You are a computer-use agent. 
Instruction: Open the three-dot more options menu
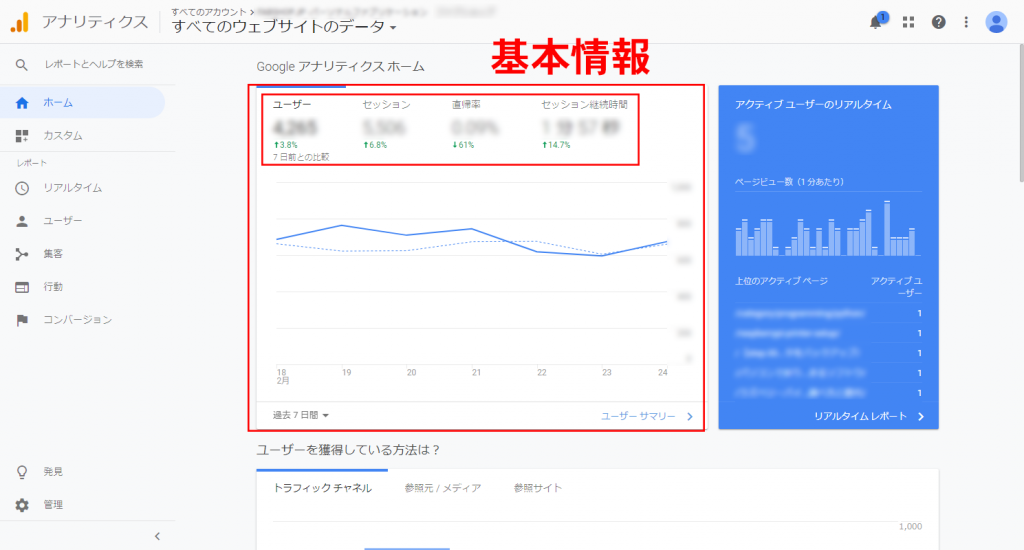[967, 22]
